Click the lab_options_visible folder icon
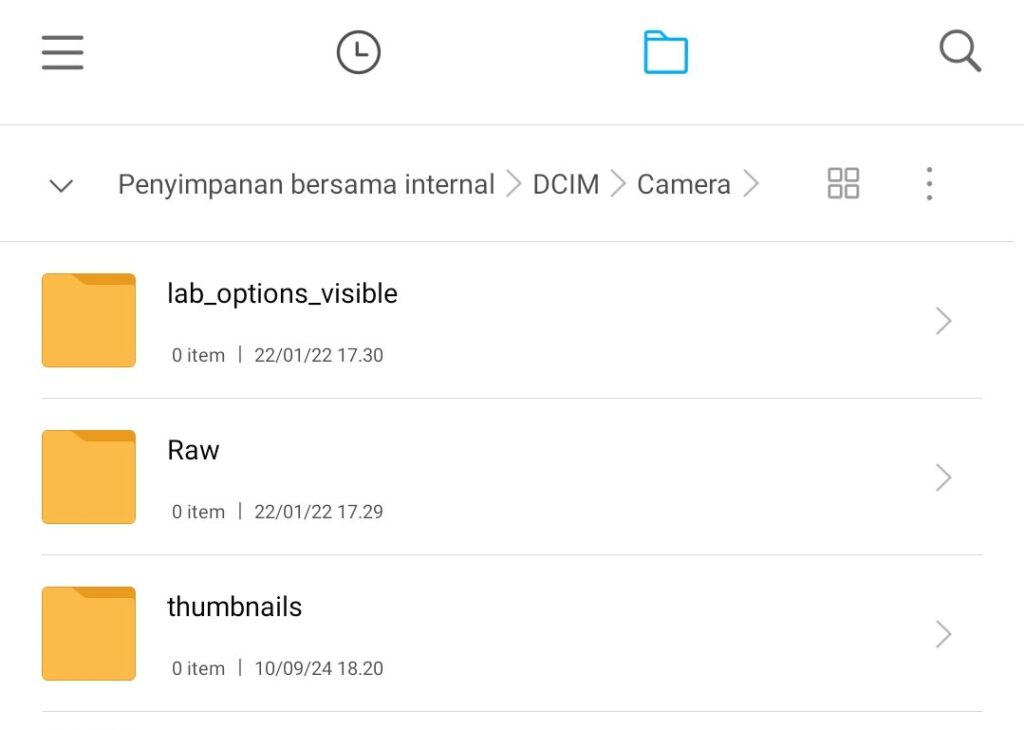1024x730 pixels. (89, 320)
